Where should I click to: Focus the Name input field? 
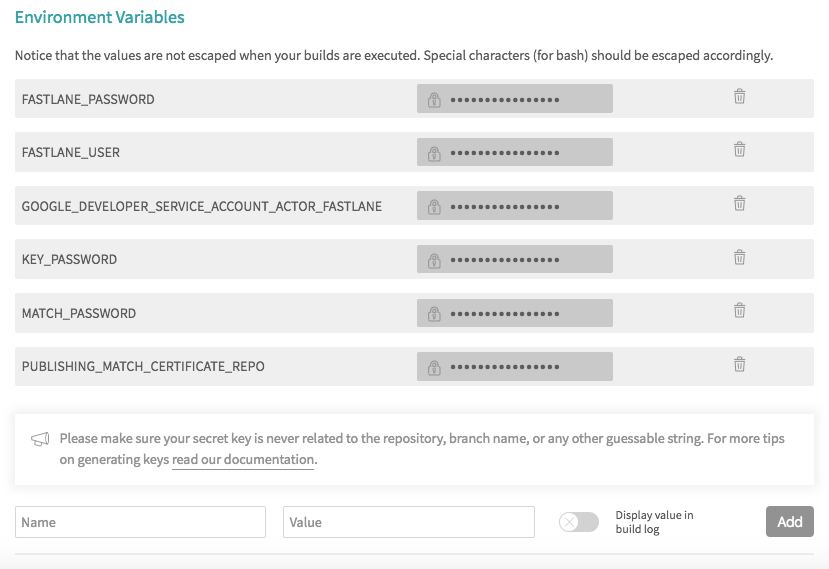141,522
